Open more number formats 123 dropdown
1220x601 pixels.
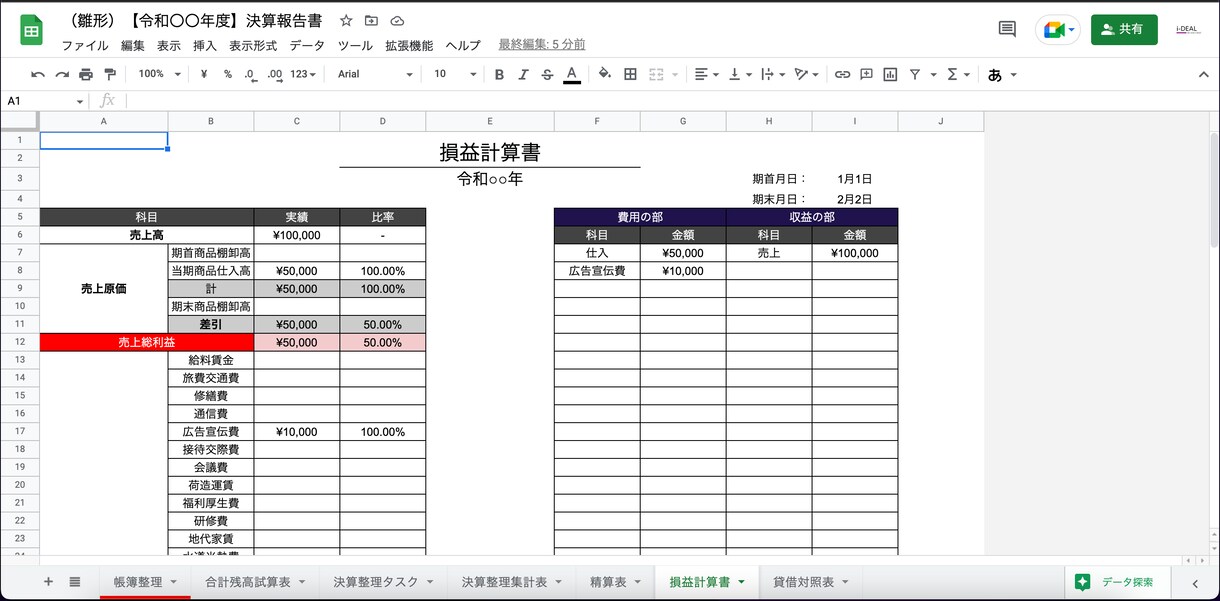(303, 74)
